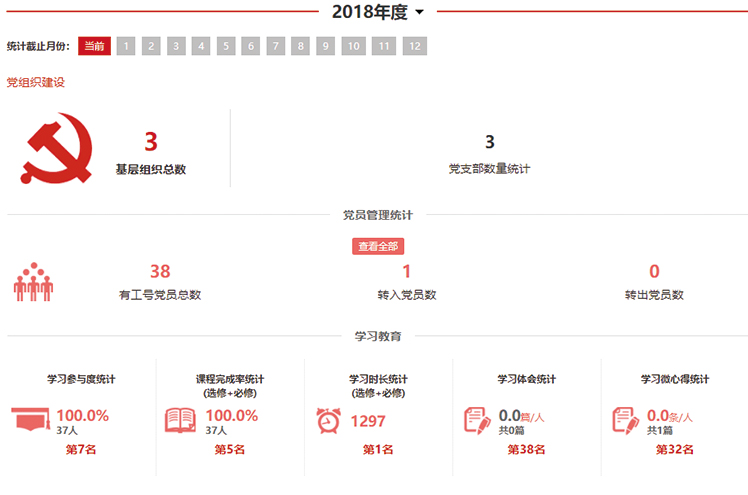The image size is (748, 495).
Task: Click the party members group icon
Action: (33, 282)
